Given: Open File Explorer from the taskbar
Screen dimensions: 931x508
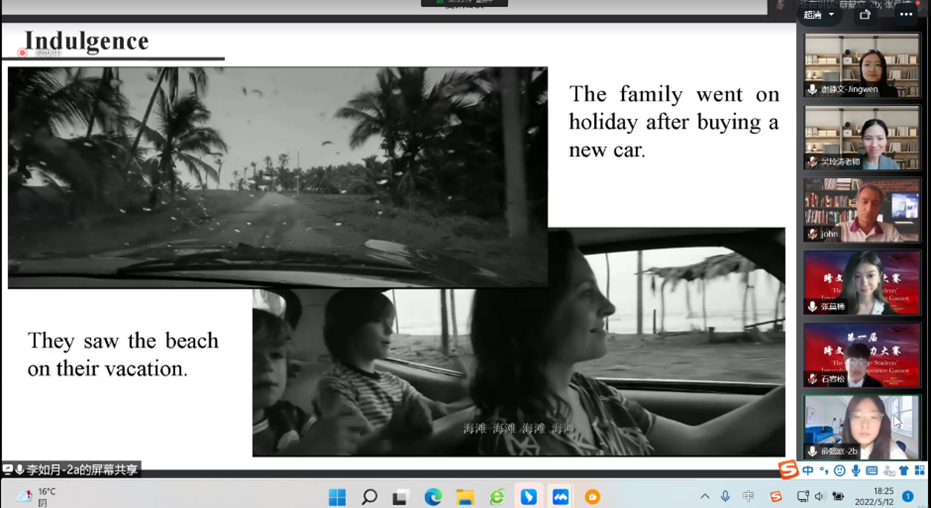Looking at the screenshot, I should pos(465,496).
